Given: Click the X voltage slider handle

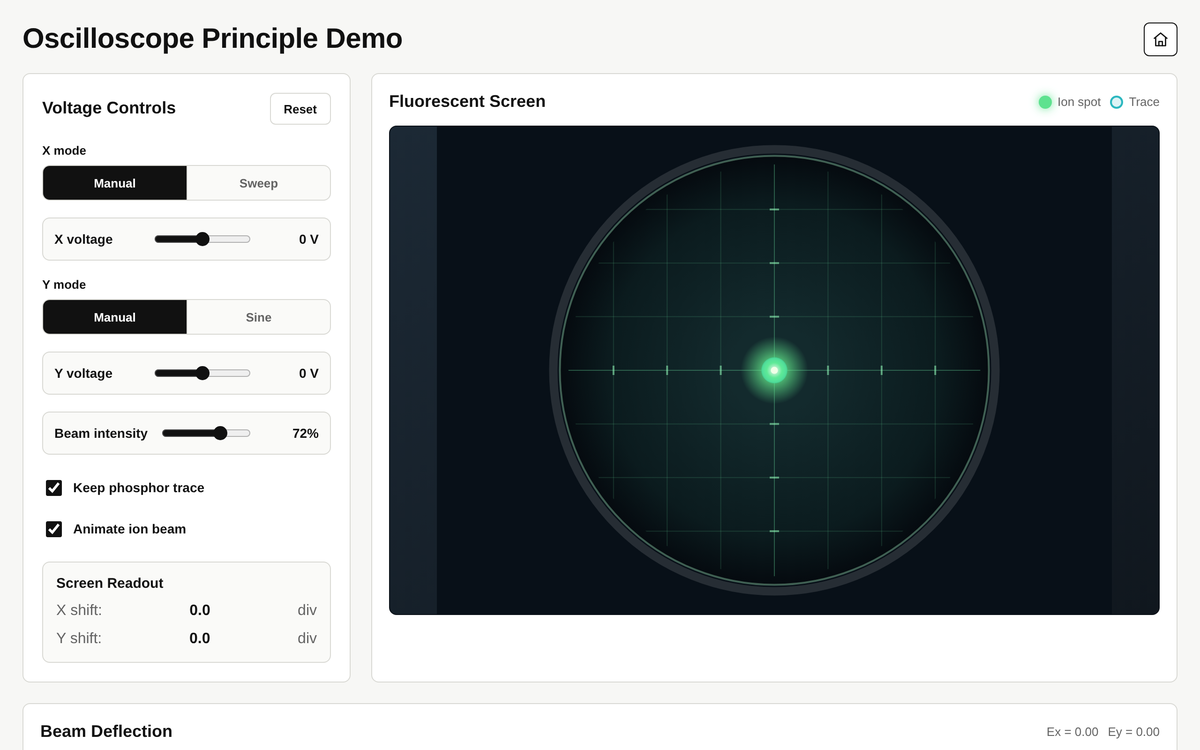Looking at the screenshot, I should (x=202, y=239).
